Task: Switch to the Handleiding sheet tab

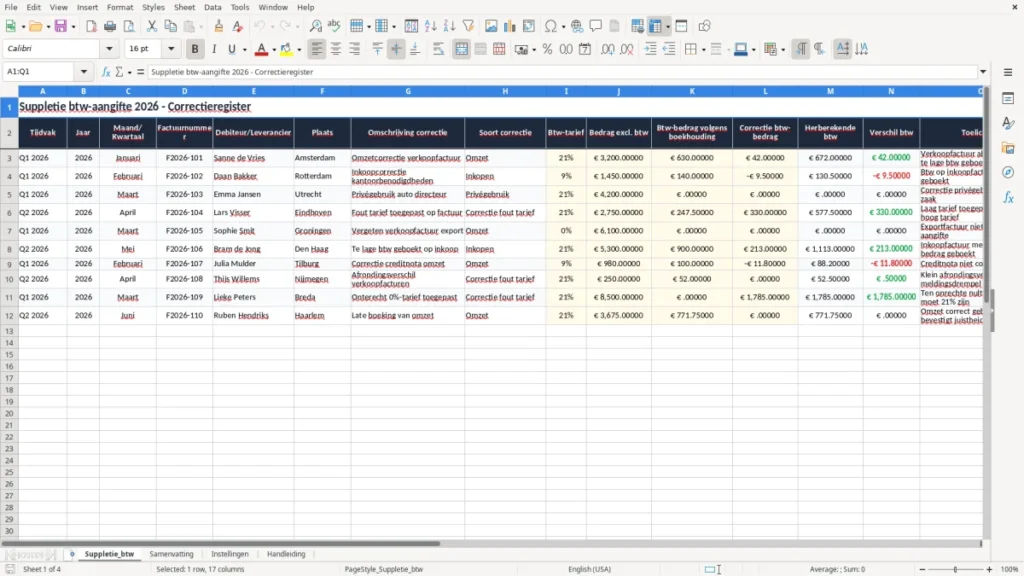Action: pos(286,554)
